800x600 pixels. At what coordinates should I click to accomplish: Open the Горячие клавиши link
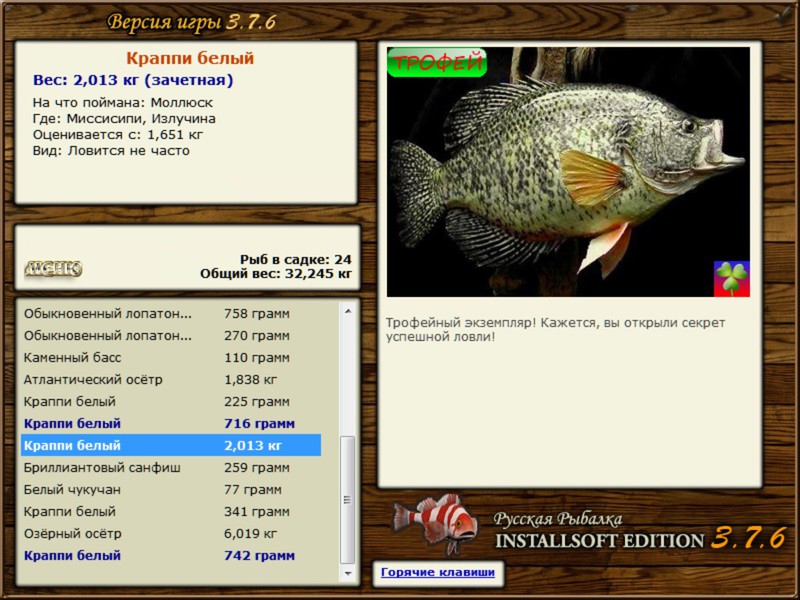coord(438,572)
